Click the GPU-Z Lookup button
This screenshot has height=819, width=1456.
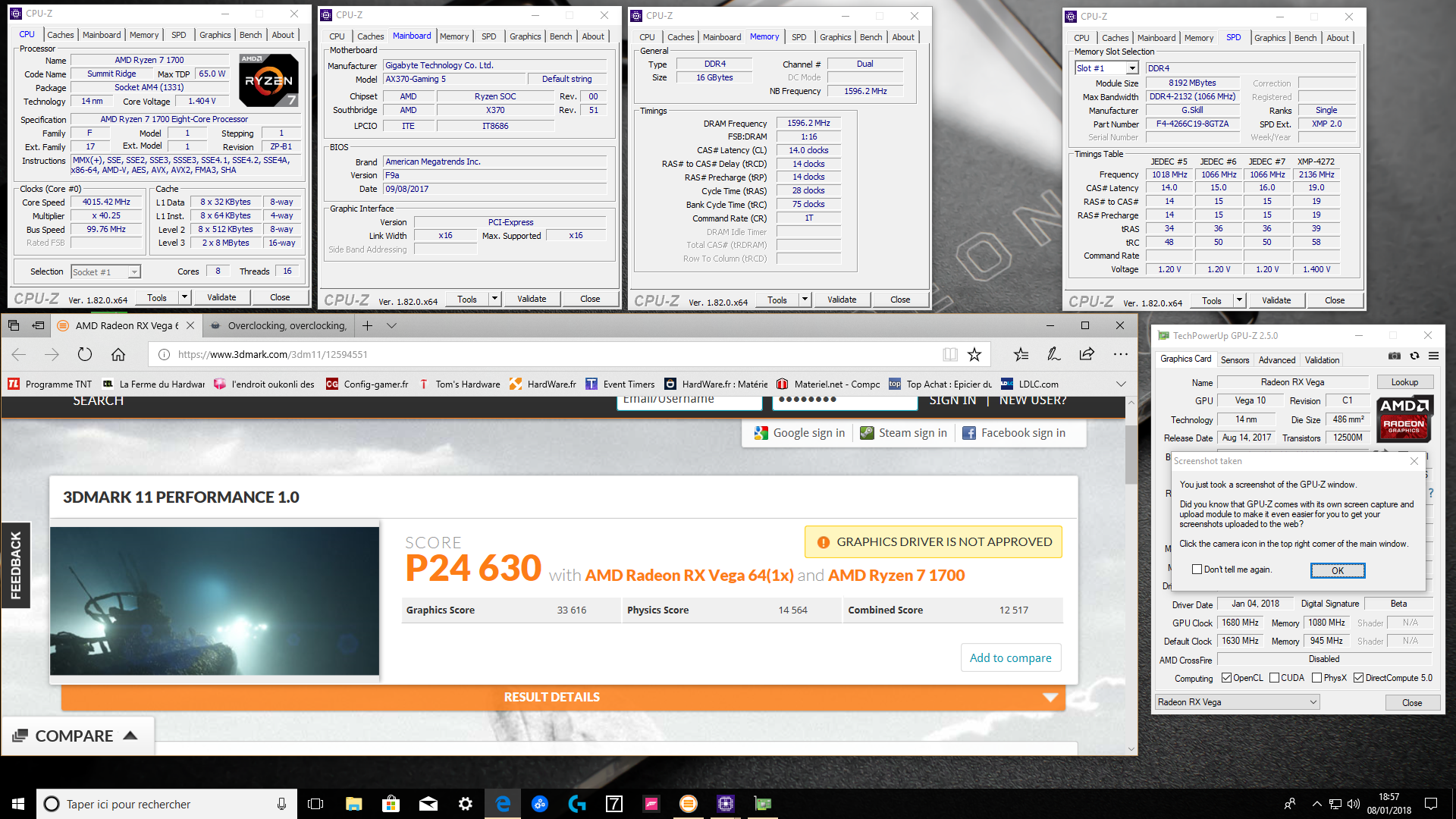(1404, 382)
